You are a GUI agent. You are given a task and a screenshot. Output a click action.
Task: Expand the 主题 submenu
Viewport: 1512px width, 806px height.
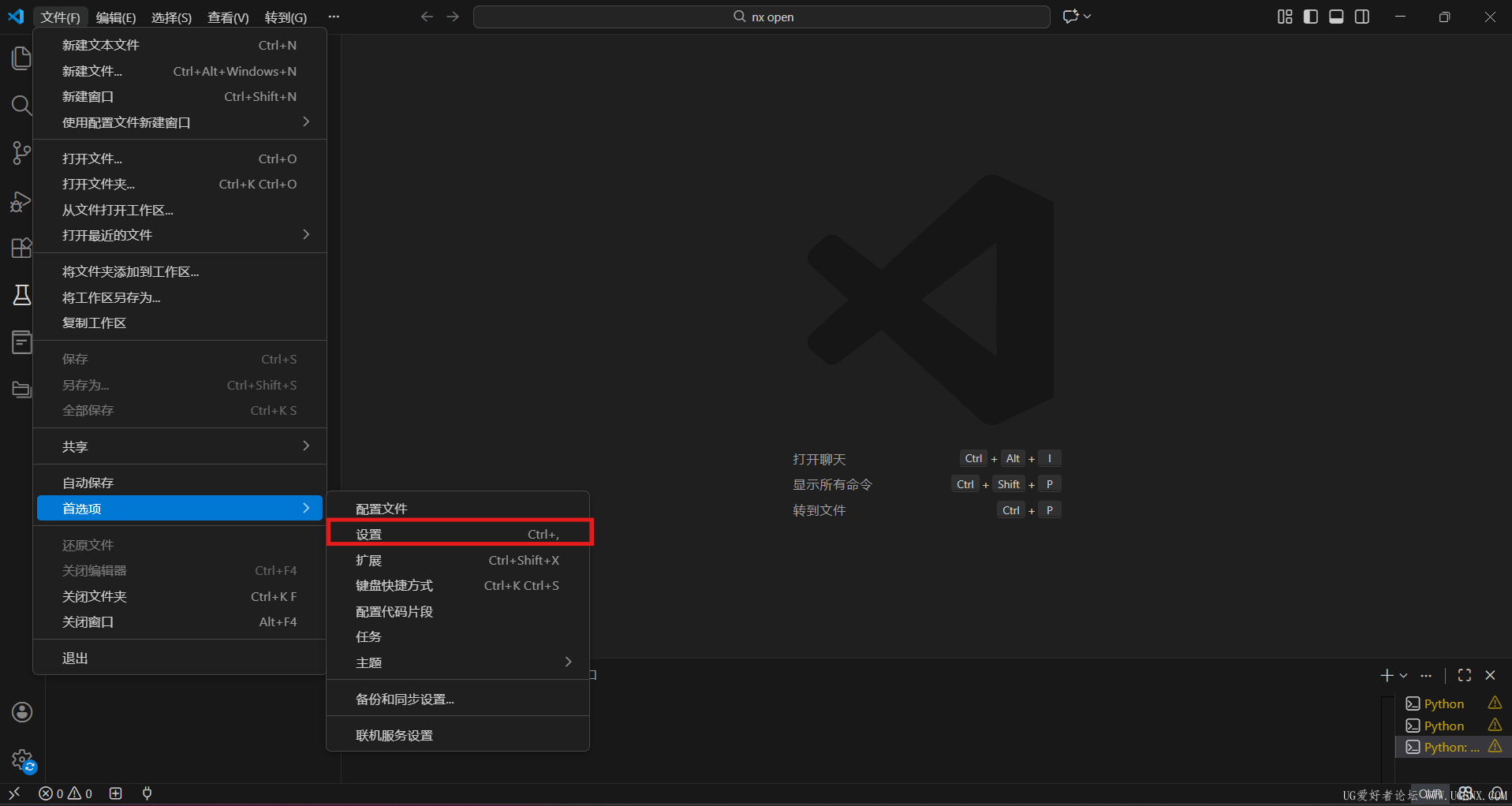click(457, 663)
